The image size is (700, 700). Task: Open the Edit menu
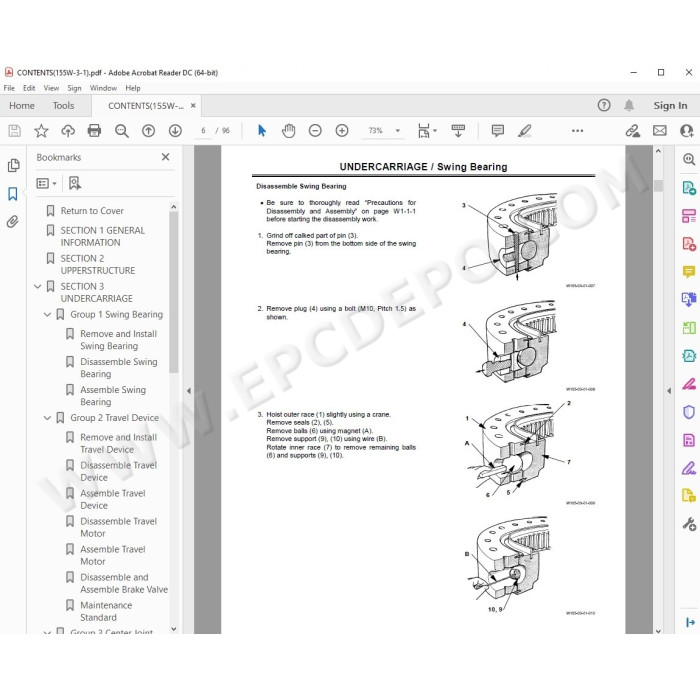tap(29, 88)
